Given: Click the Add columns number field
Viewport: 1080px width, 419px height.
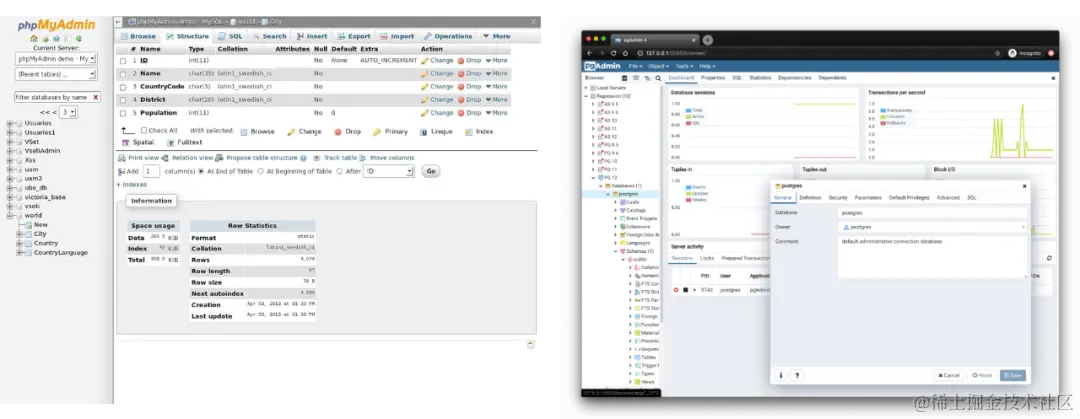Looking at the screenshot, I should tap(152, 171).
